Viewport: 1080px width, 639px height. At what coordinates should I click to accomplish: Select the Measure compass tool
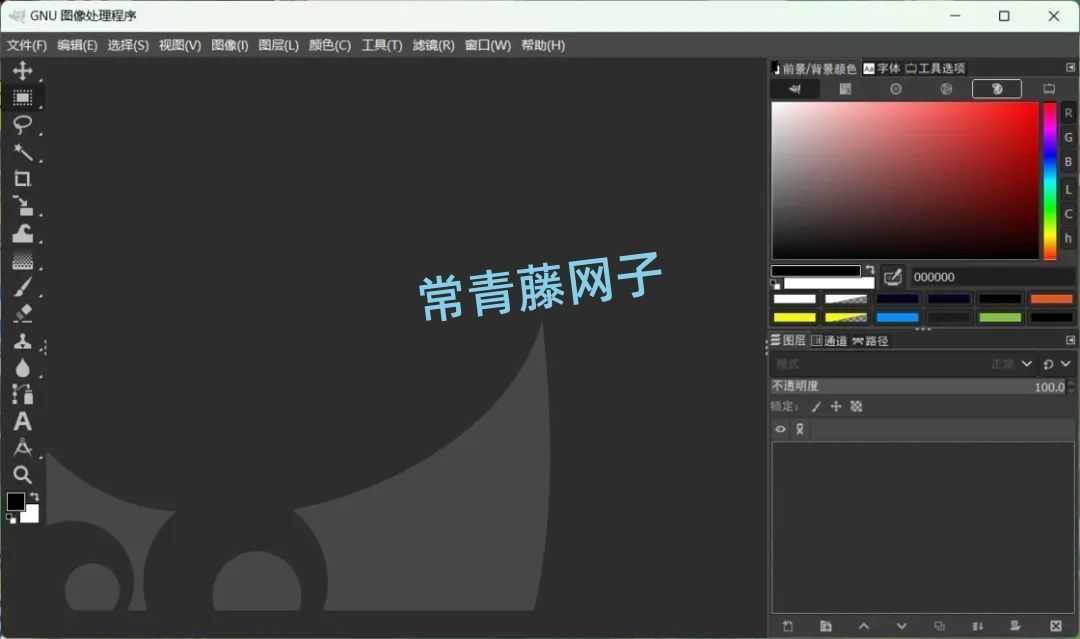22,448
